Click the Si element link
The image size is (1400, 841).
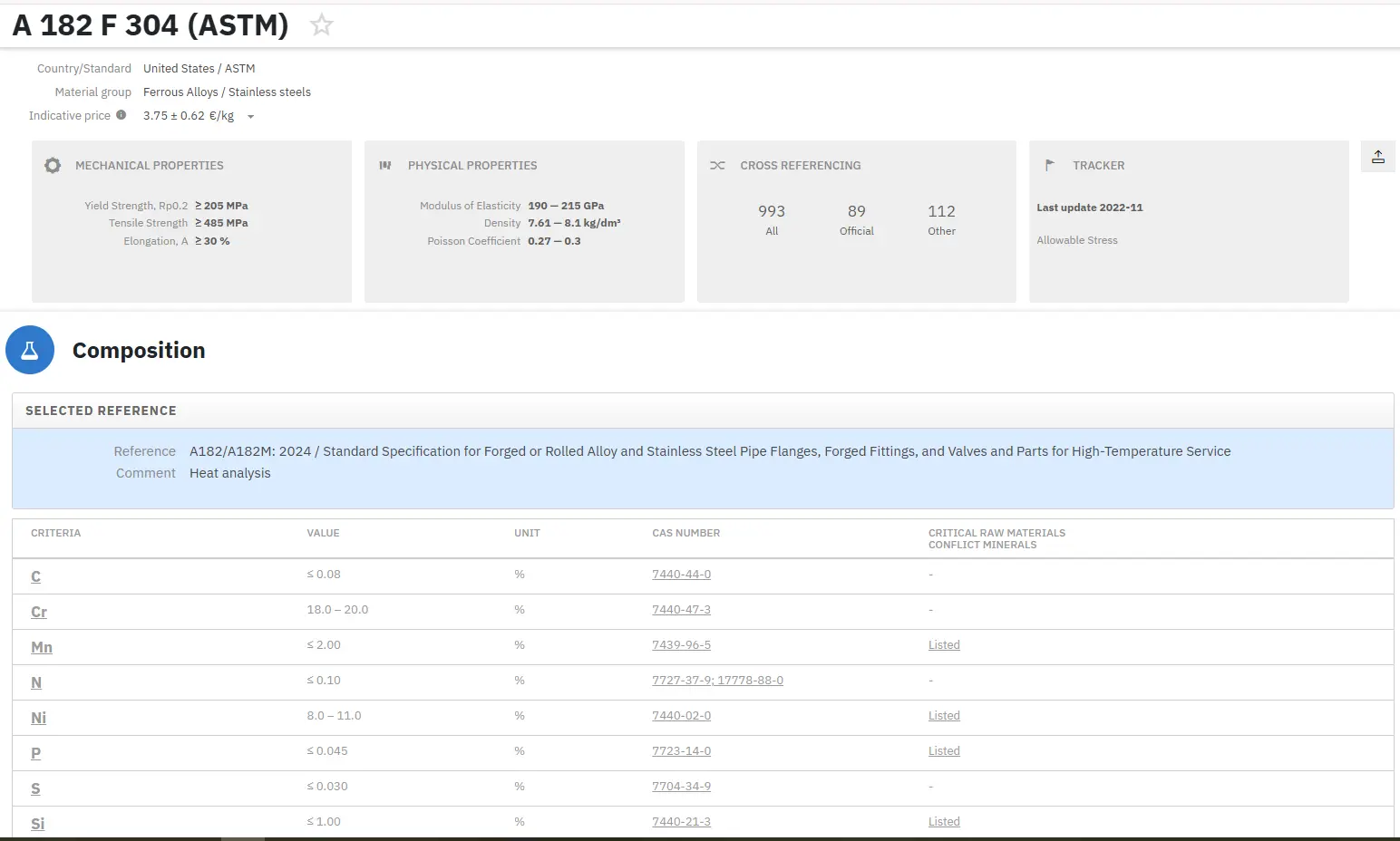coord(38,824)
